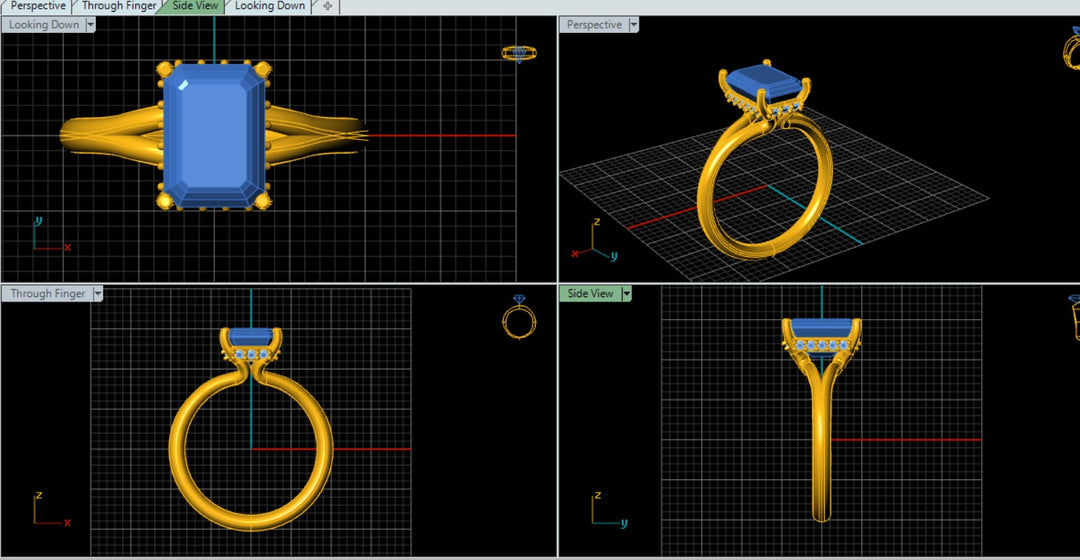Expand the Through Finger viewport dropdown arrow
Viewport: 1080px width, 560px height.
tap(97, 294)
